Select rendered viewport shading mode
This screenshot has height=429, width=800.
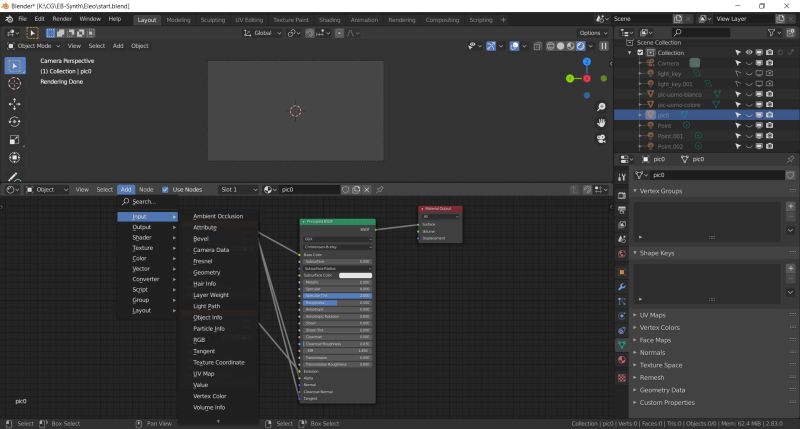click(x=581, y=46)
